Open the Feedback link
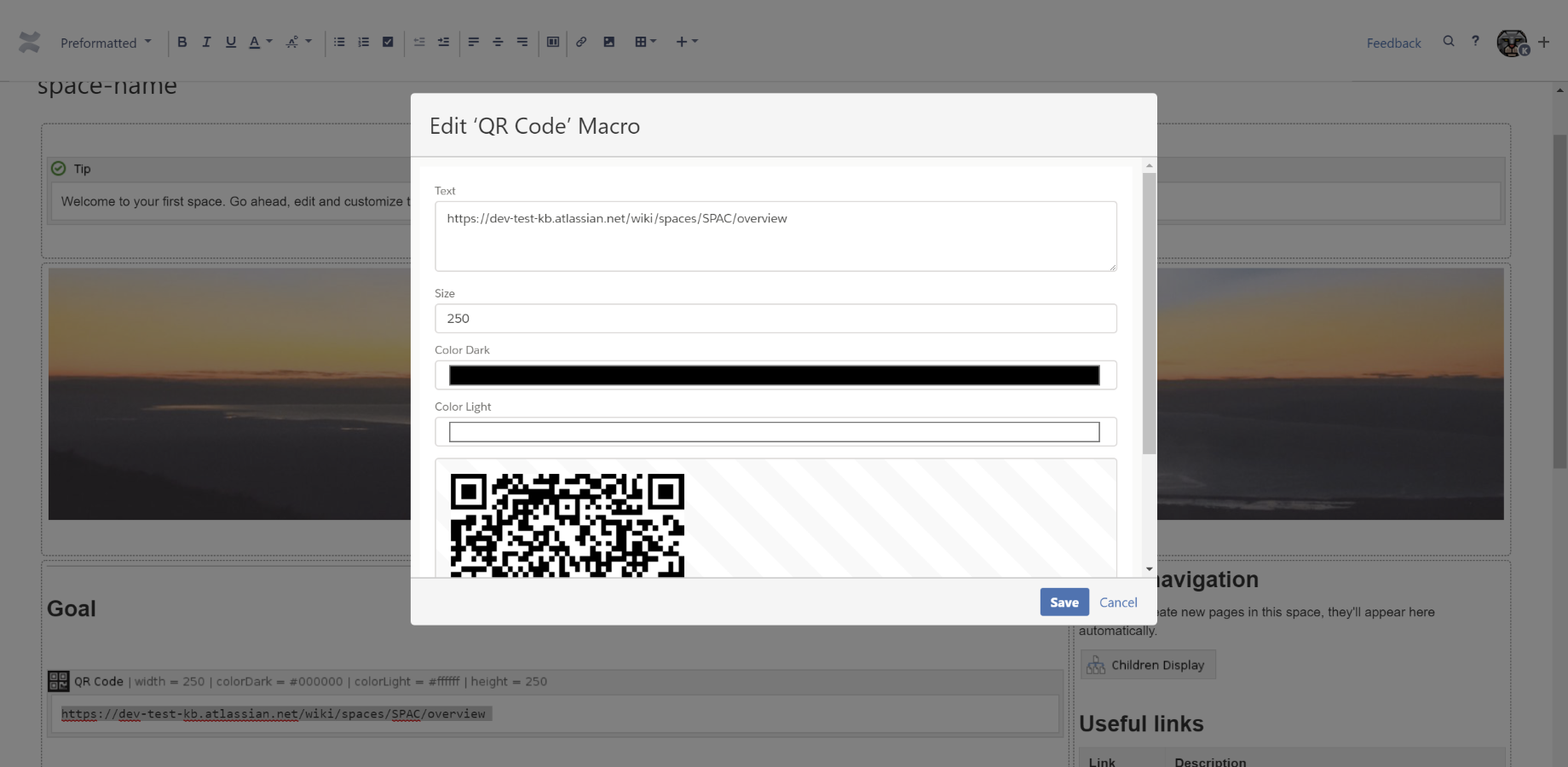The image size is (1568, 767). click(x=1393, y=43)
